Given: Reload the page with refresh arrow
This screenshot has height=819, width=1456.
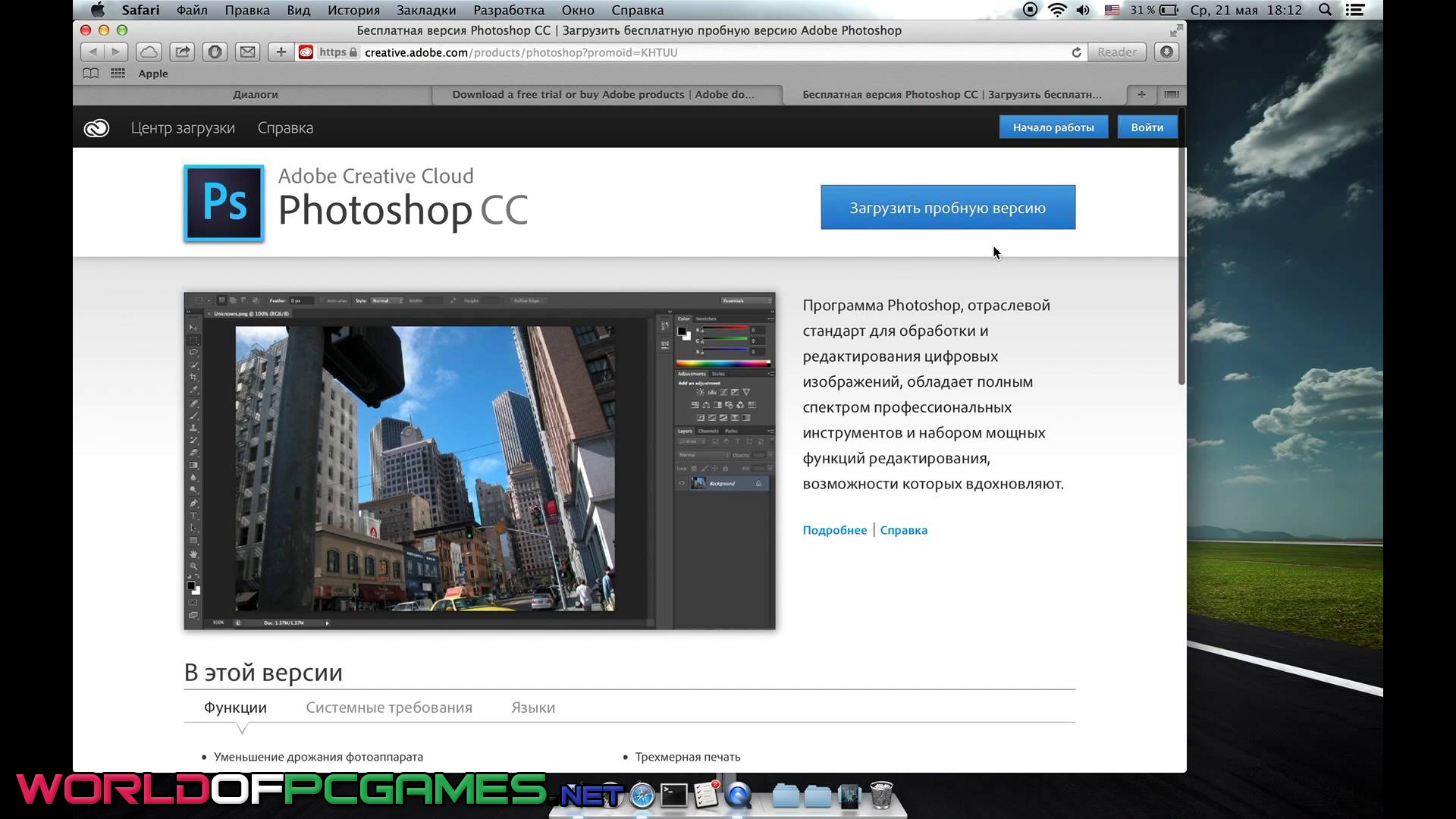Looking at the screenshot, I should click(x=1076, y=52).
